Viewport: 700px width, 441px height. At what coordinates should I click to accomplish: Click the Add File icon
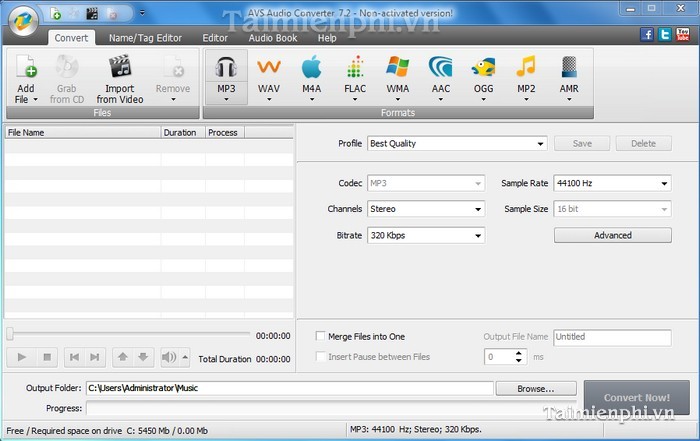click(x=26, y=67)
